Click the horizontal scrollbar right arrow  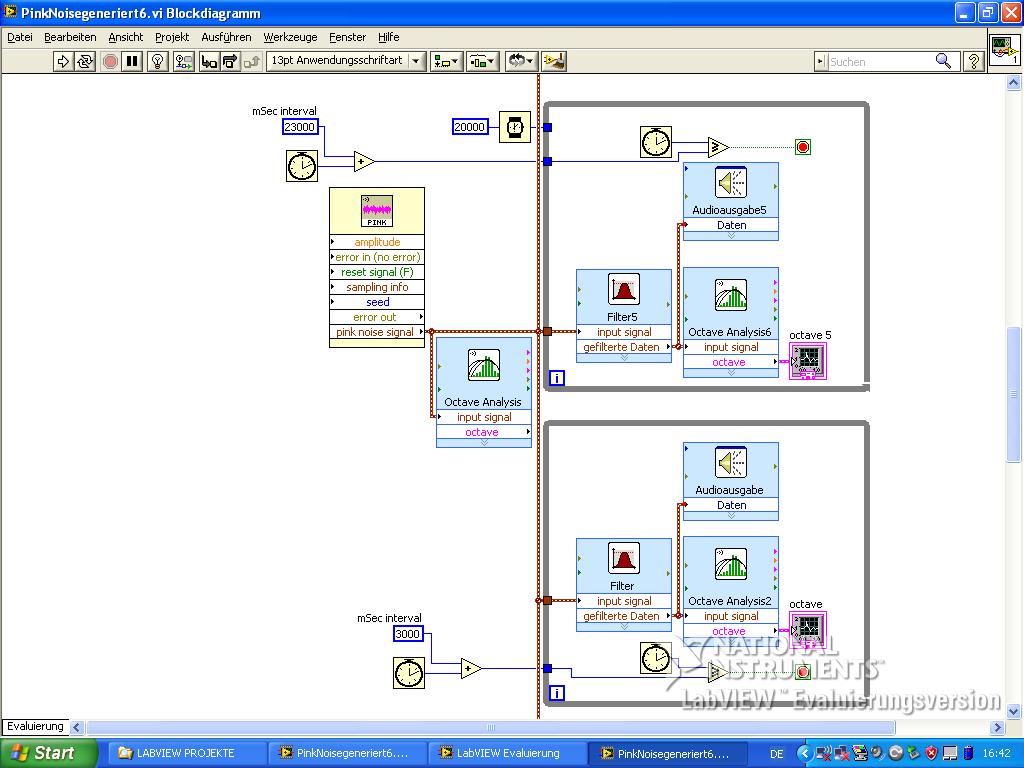(997, 727)
